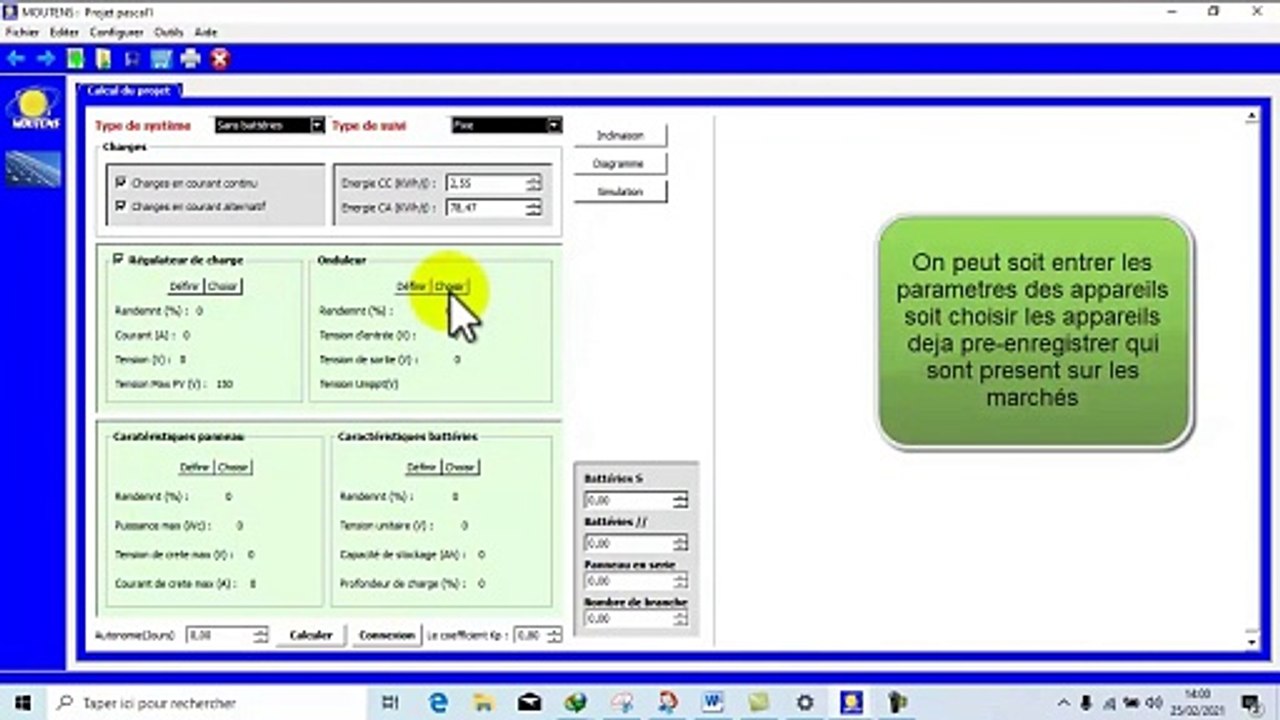Toggle Charges en courant alternatif checkbox
1280x720 pixels.
pos(121,206)
